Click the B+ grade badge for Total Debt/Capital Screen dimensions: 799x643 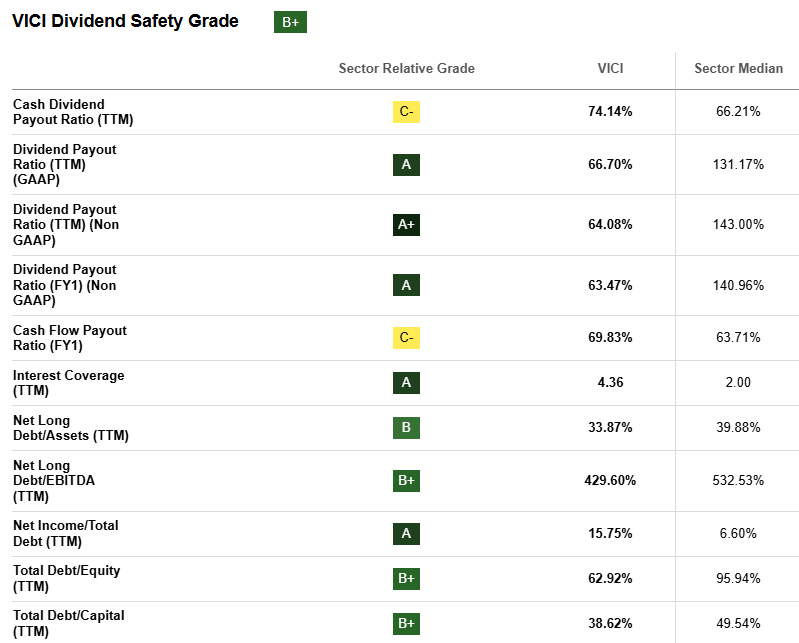click(406, 623)
